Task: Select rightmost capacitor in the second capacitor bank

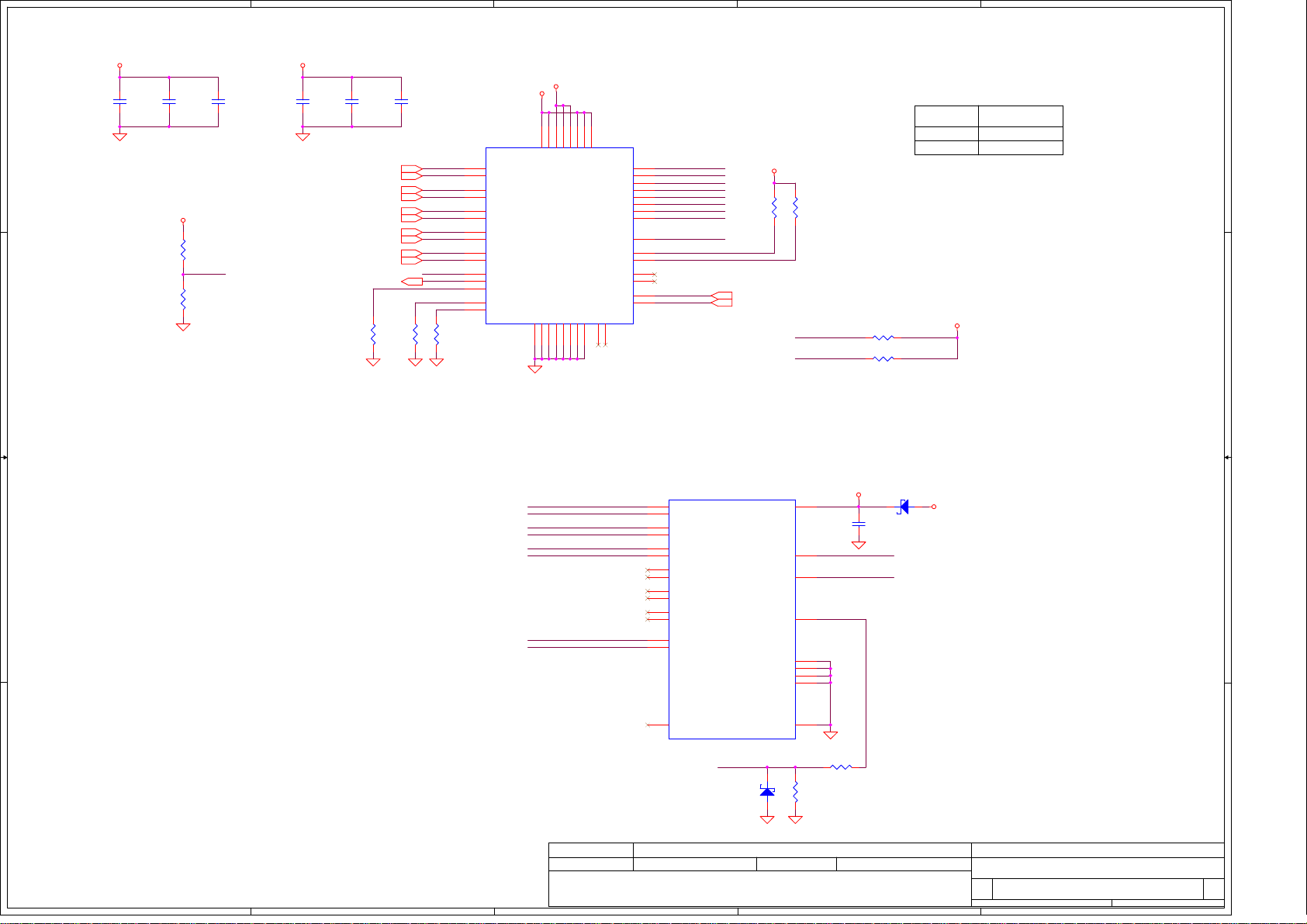Action: (x=401, y=102)
